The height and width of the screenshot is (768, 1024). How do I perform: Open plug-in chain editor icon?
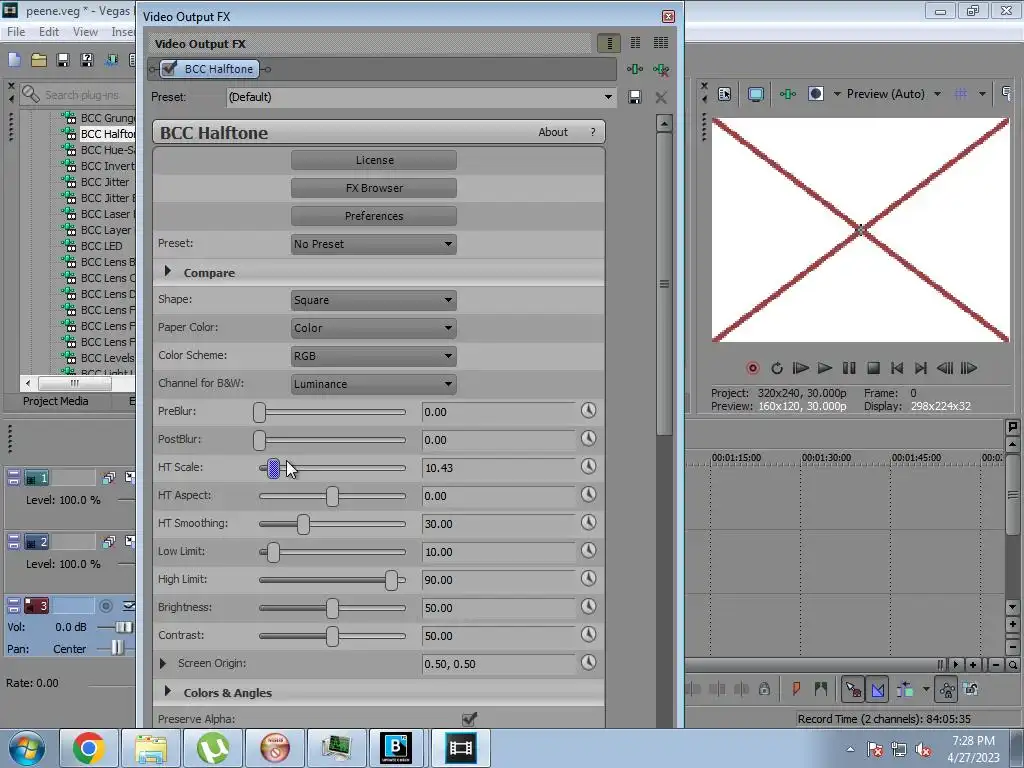[634, 69]
